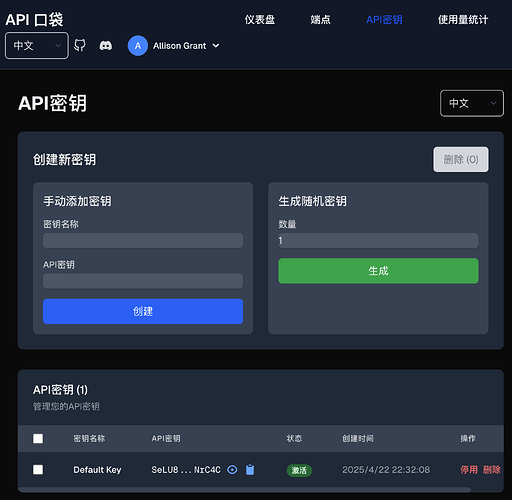Image resolution: width=512 pixels, height=500 pixels.
Task: Click the 生成随机密钥 heading
Action: 312,201
